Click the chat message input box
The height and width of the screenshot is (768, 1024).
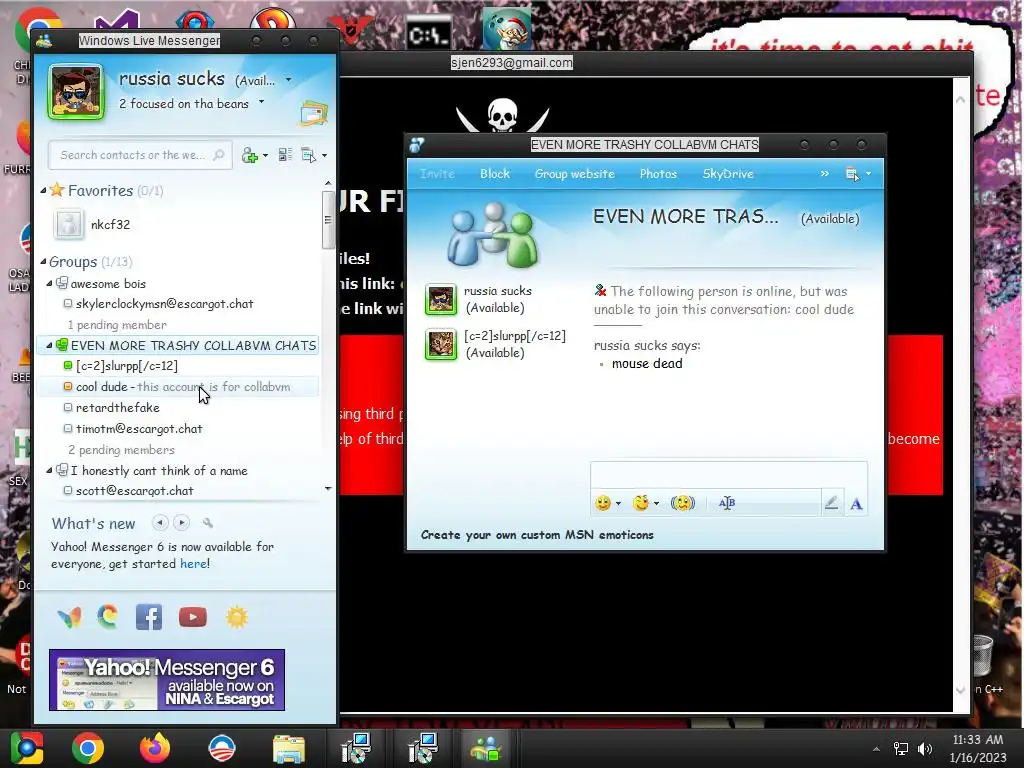pyautogui.click(x=729, y=475)
